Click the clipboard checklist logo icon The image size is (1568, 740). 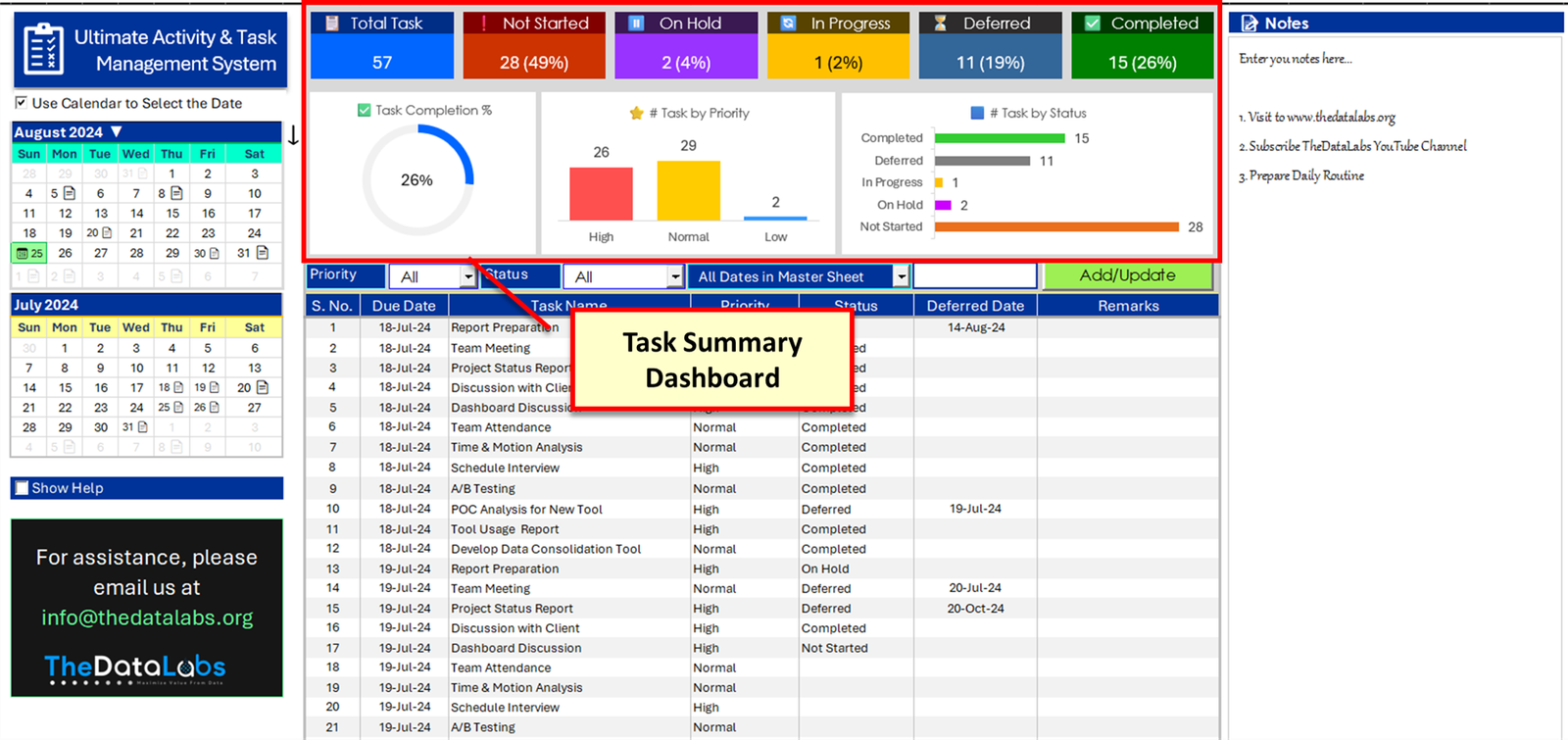pos(43,49)
